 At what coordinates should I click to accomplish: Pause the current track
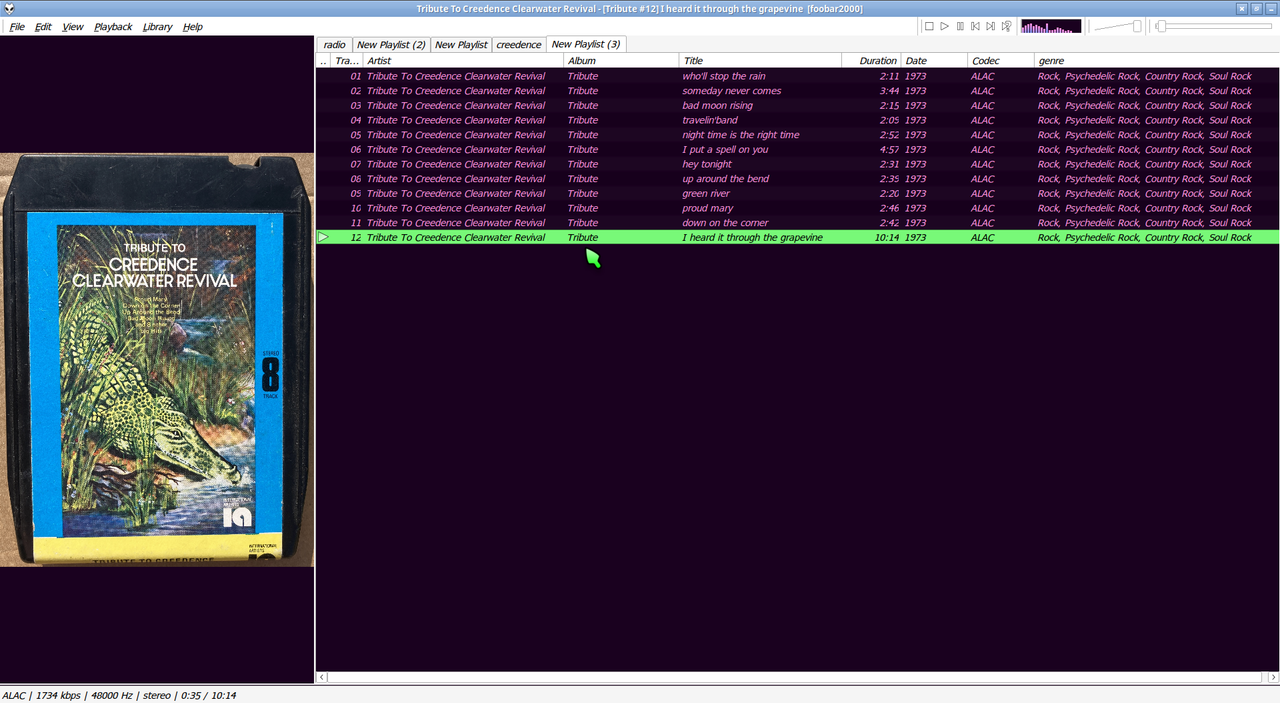960,27
